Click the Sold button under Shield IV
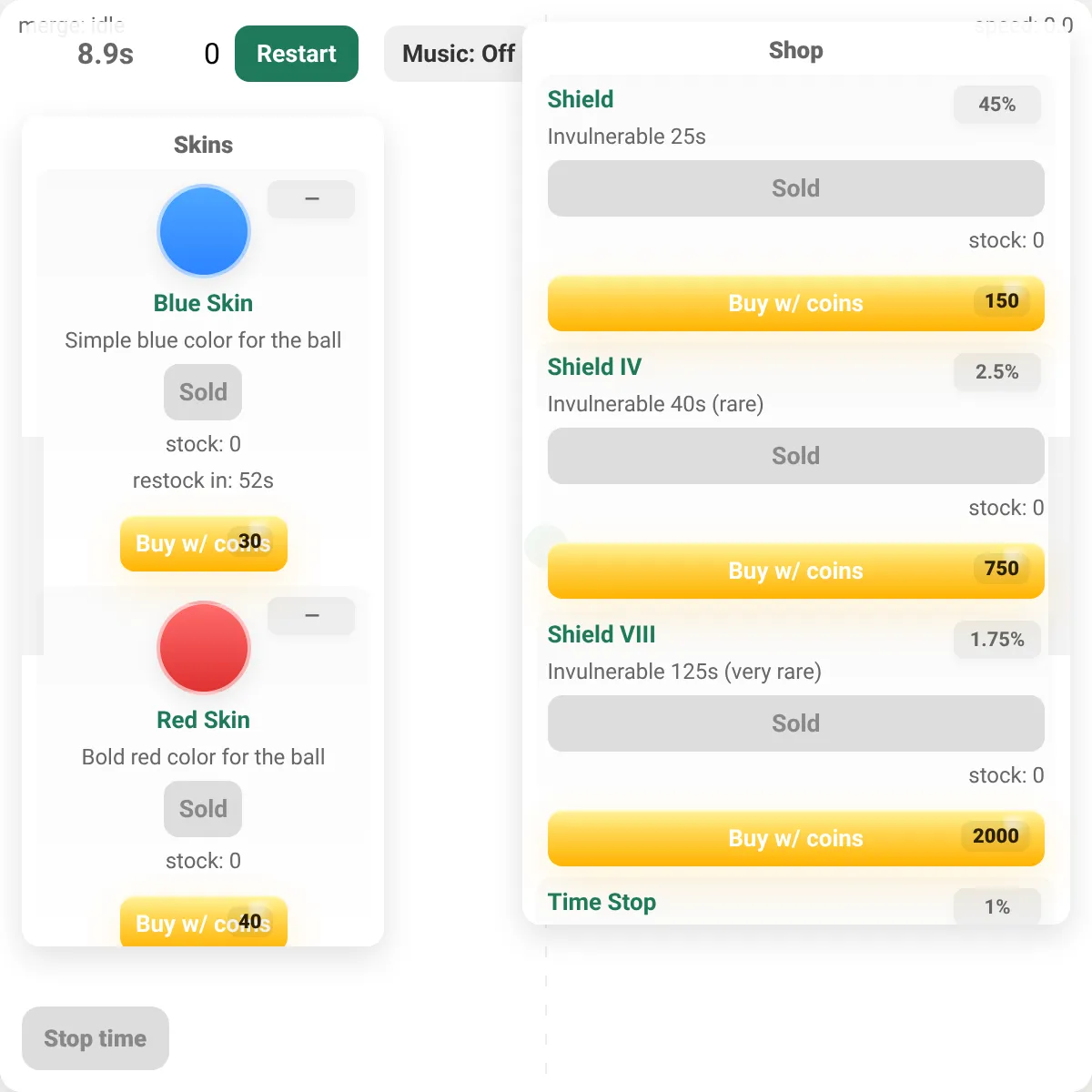The image size is (1092, 1092). (795, 456)
